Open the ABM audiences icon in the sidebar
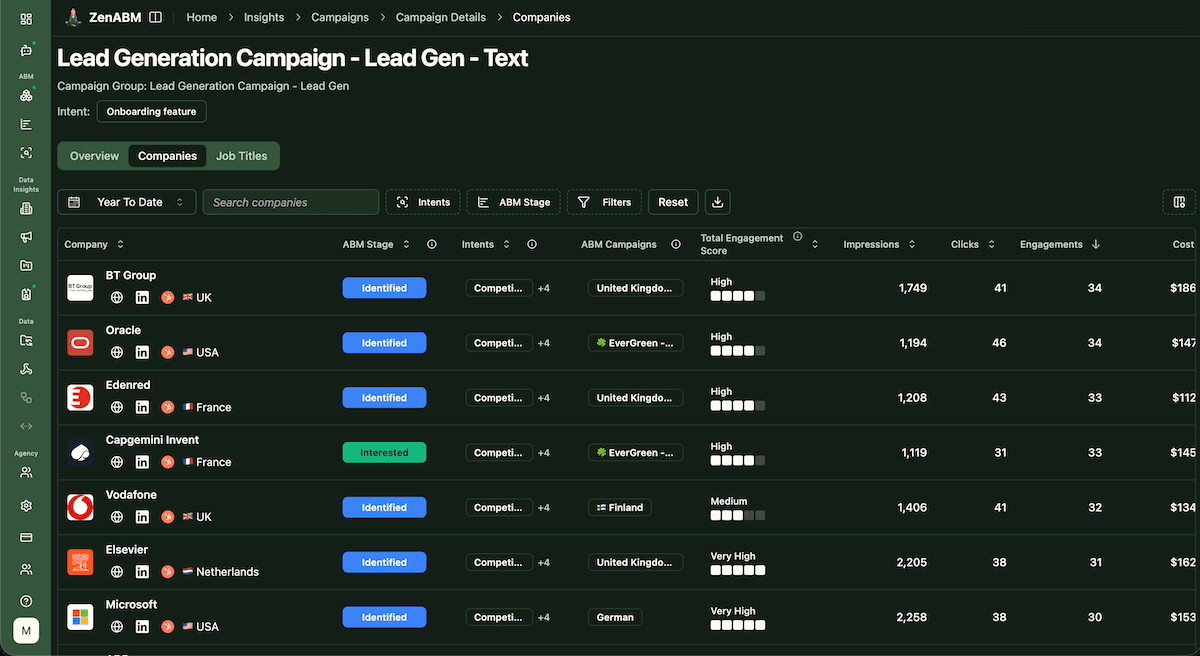 tap(25, 95)
